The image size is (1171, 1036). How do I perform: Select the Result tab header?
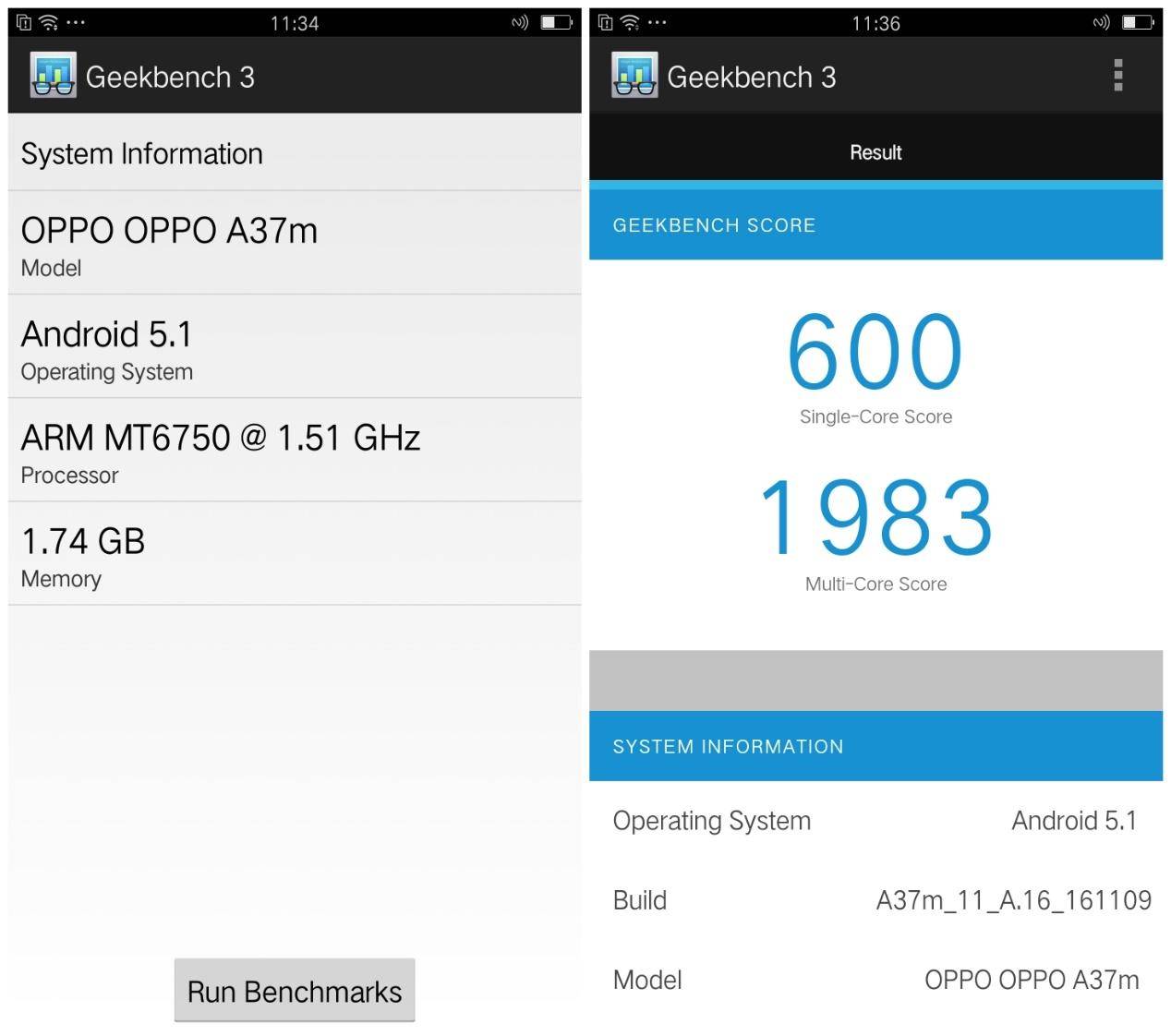[x=875, y=151]
